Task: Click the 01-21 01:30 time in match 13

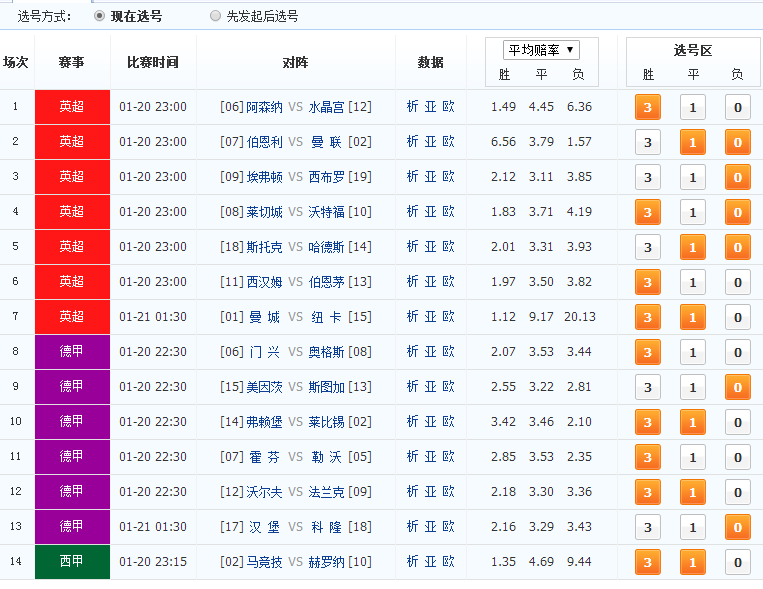Action: (153, 527)
